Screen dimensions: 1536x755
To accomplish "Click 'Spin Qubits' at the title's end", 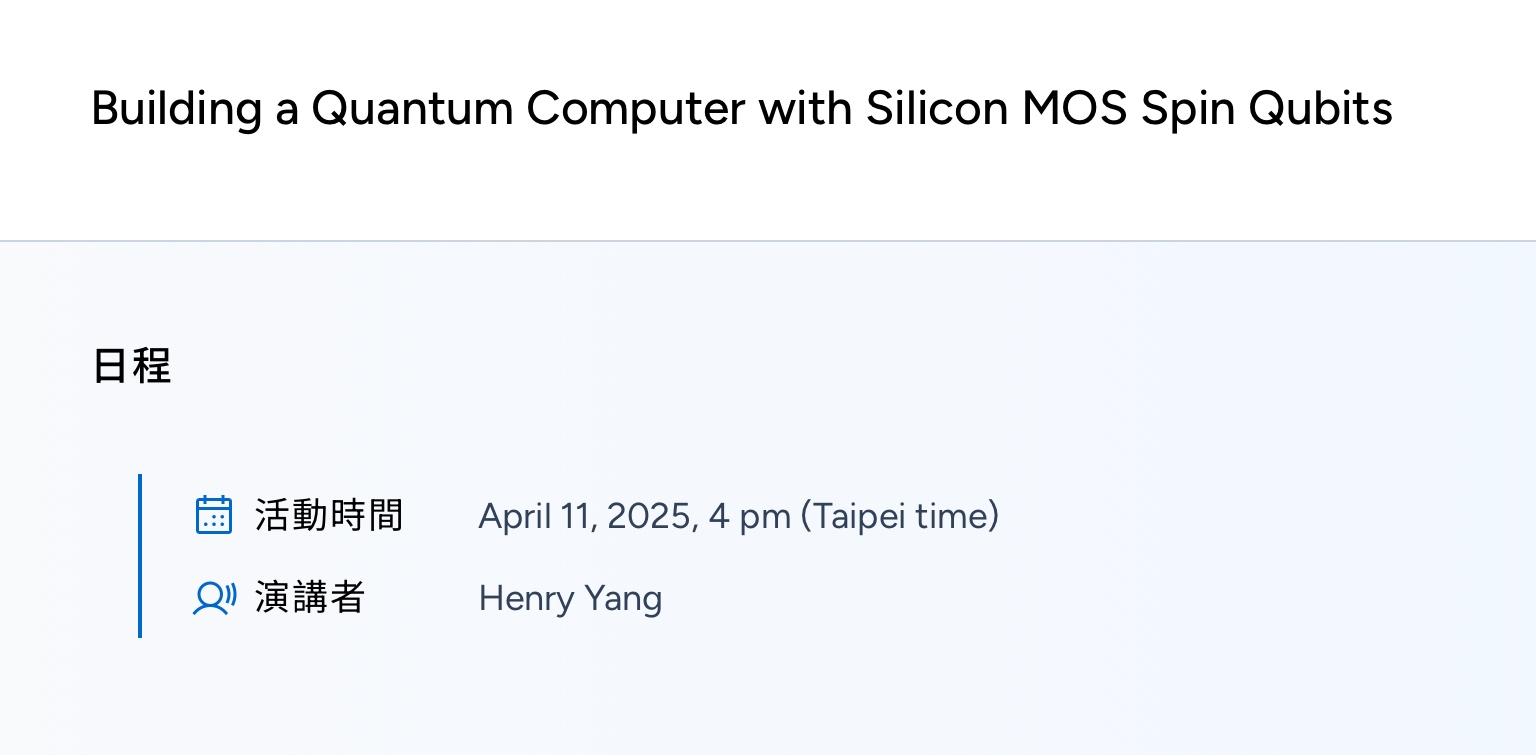I will coord(1267,108).
